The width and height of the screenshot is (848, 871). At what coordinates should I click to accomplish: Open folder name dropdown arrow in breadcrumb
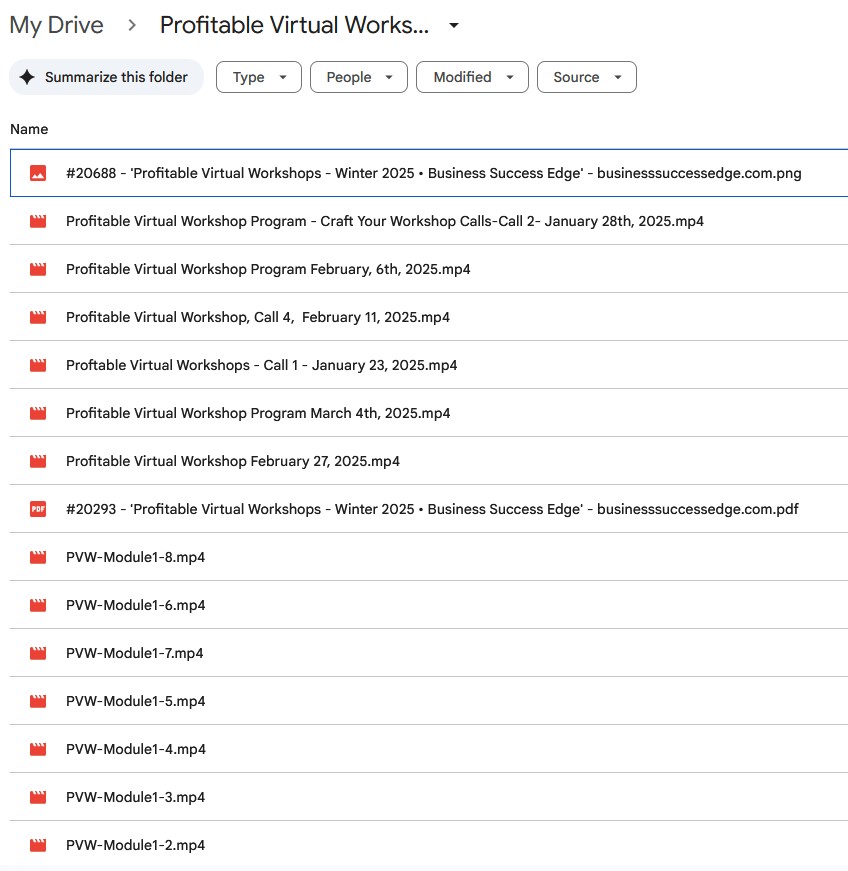453,26
